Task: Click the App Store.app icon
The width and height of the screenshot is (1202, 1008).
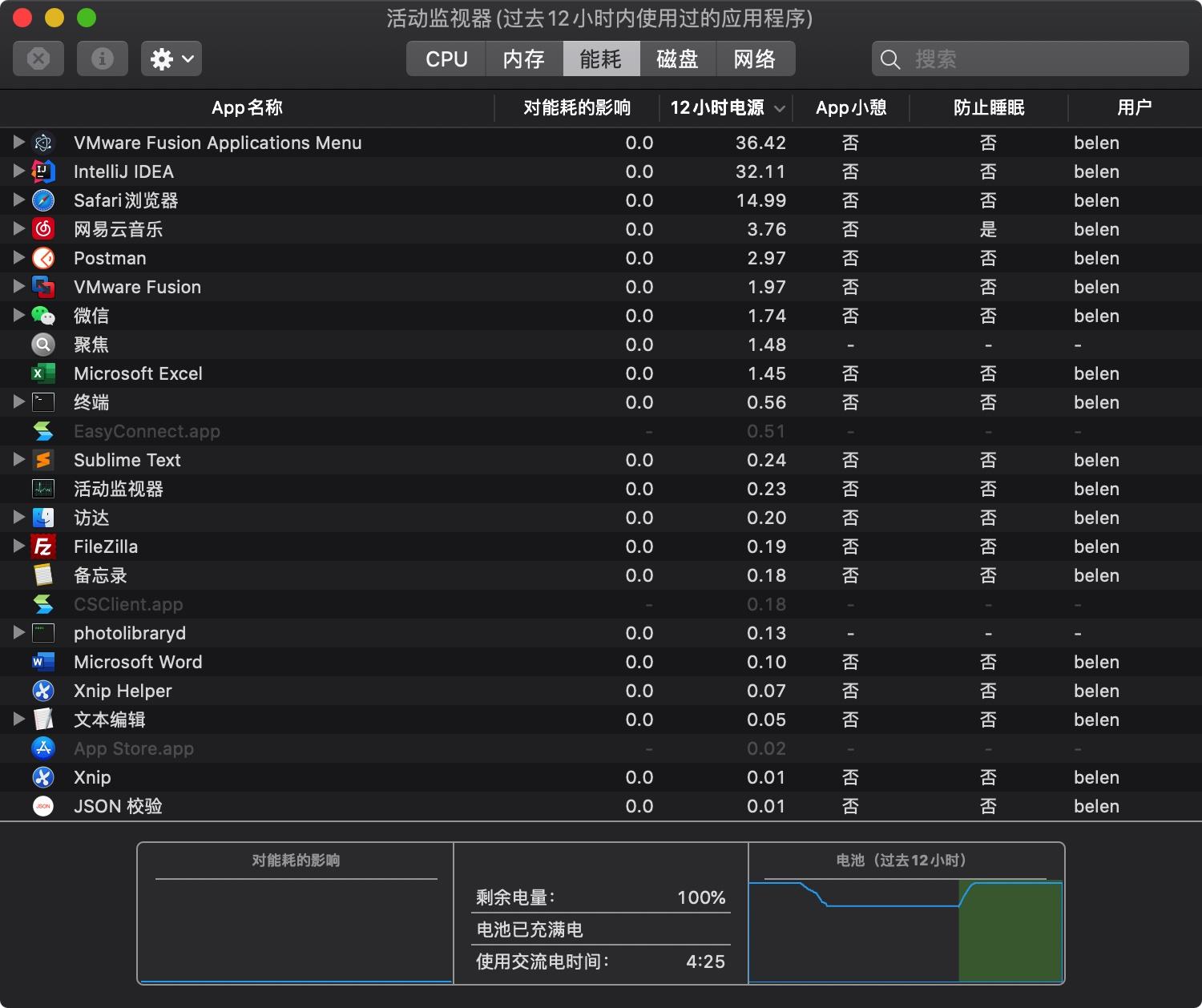Action: pyautogui.click(x=43, y=748)
